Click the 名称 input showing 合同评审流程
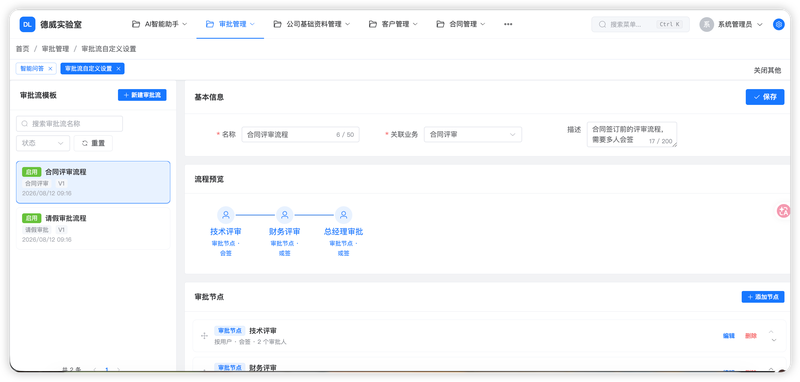The width and height of the screenshot is (800, 382). [x=300, y=135]
